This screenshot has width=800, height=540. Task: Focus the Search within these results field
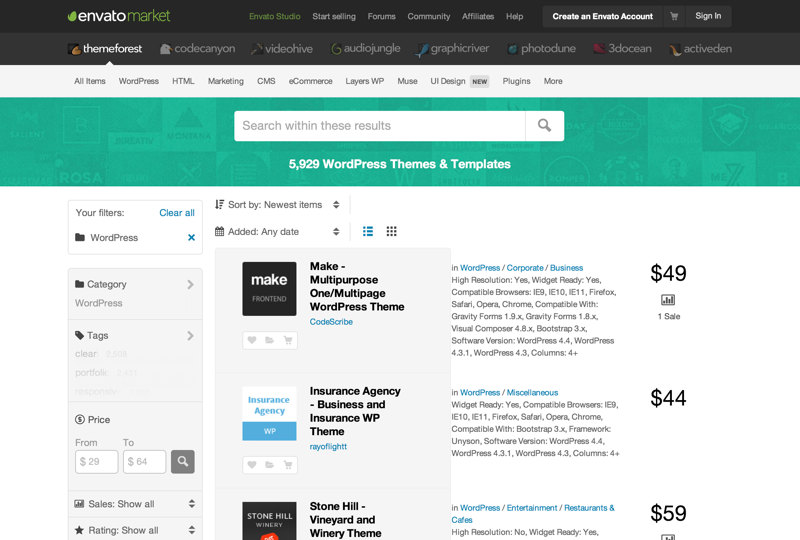[380, 126]
